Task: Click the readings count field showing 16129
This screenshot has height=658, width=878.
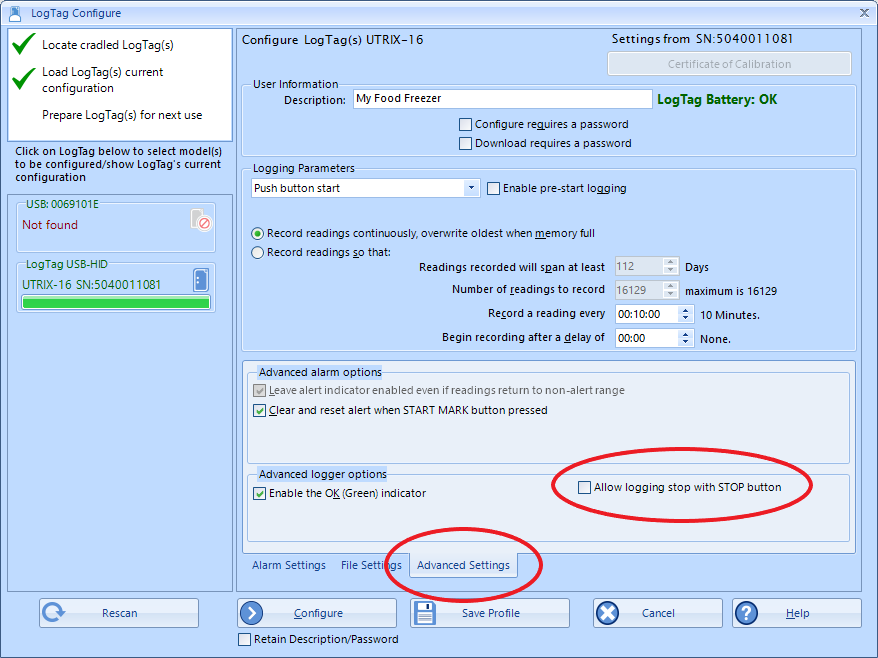Action: pos(639,290)
